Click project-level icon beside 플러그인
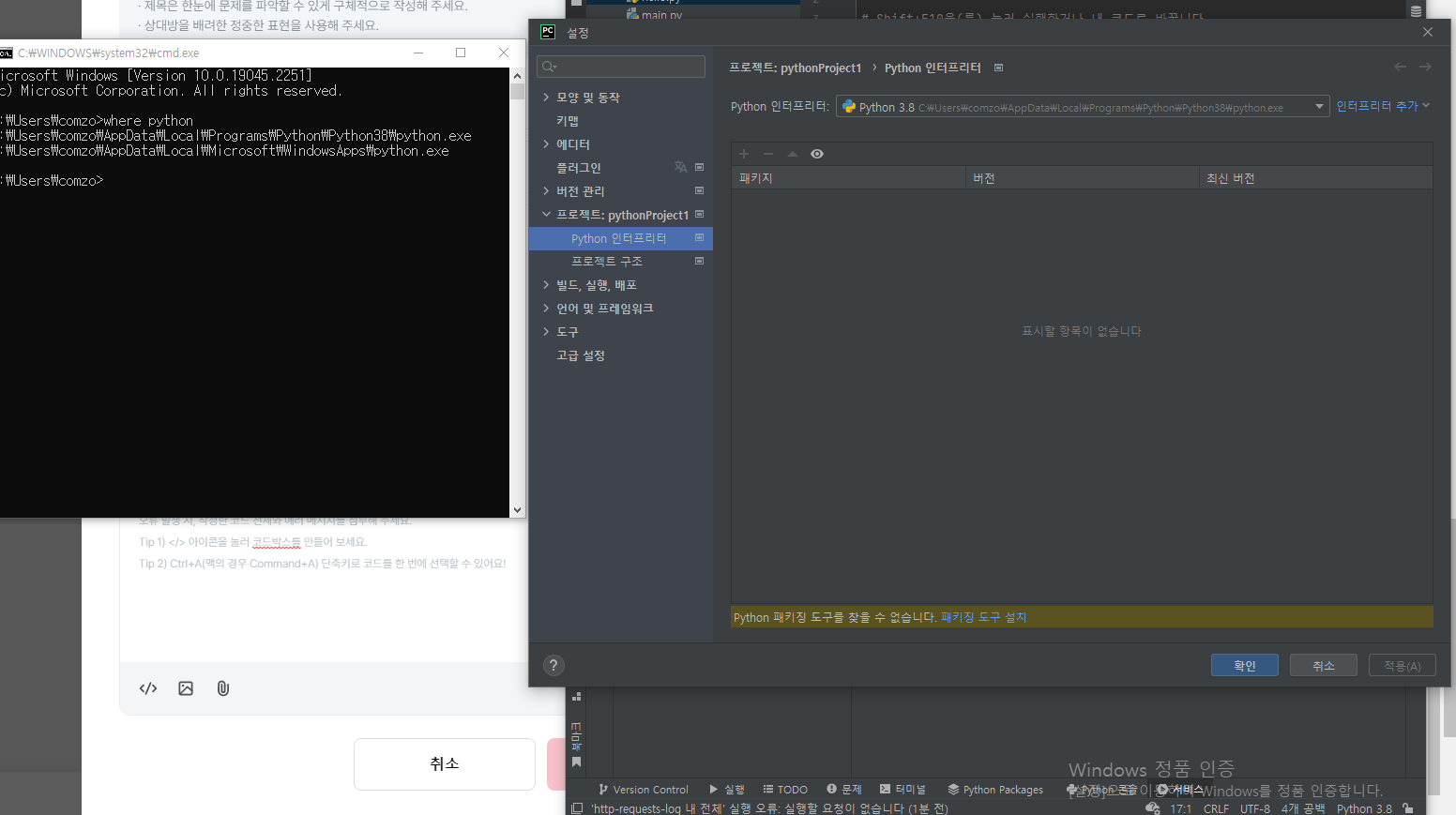The height and width of the screenshot is (815, 1456). click(699, 167)
